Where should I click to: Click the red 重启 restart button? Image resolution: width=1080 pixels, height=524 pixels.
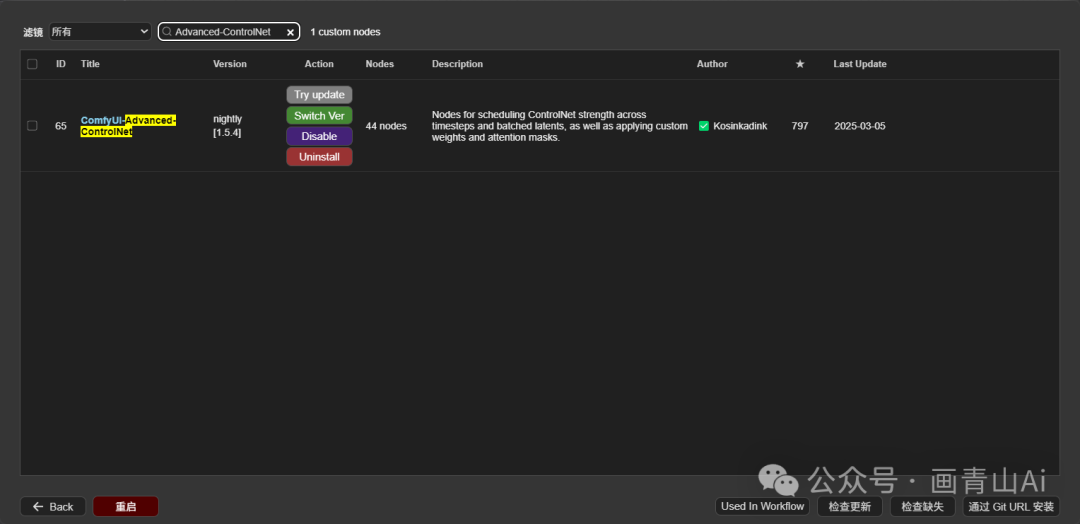(x=126, y=507)
